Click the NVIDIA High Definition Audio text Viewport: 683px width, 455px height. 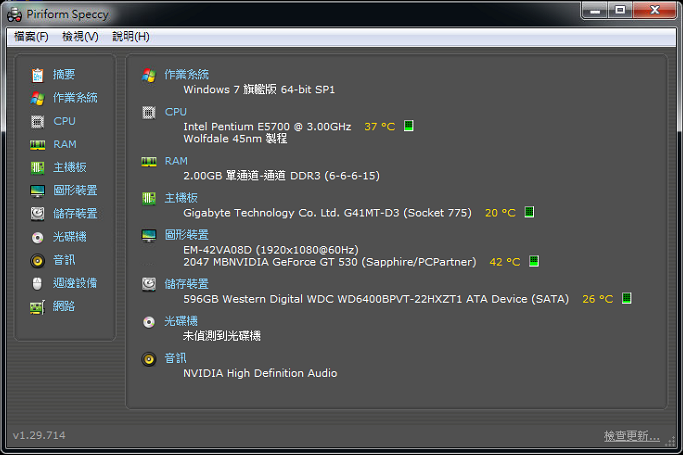click(x=260, y=373)
